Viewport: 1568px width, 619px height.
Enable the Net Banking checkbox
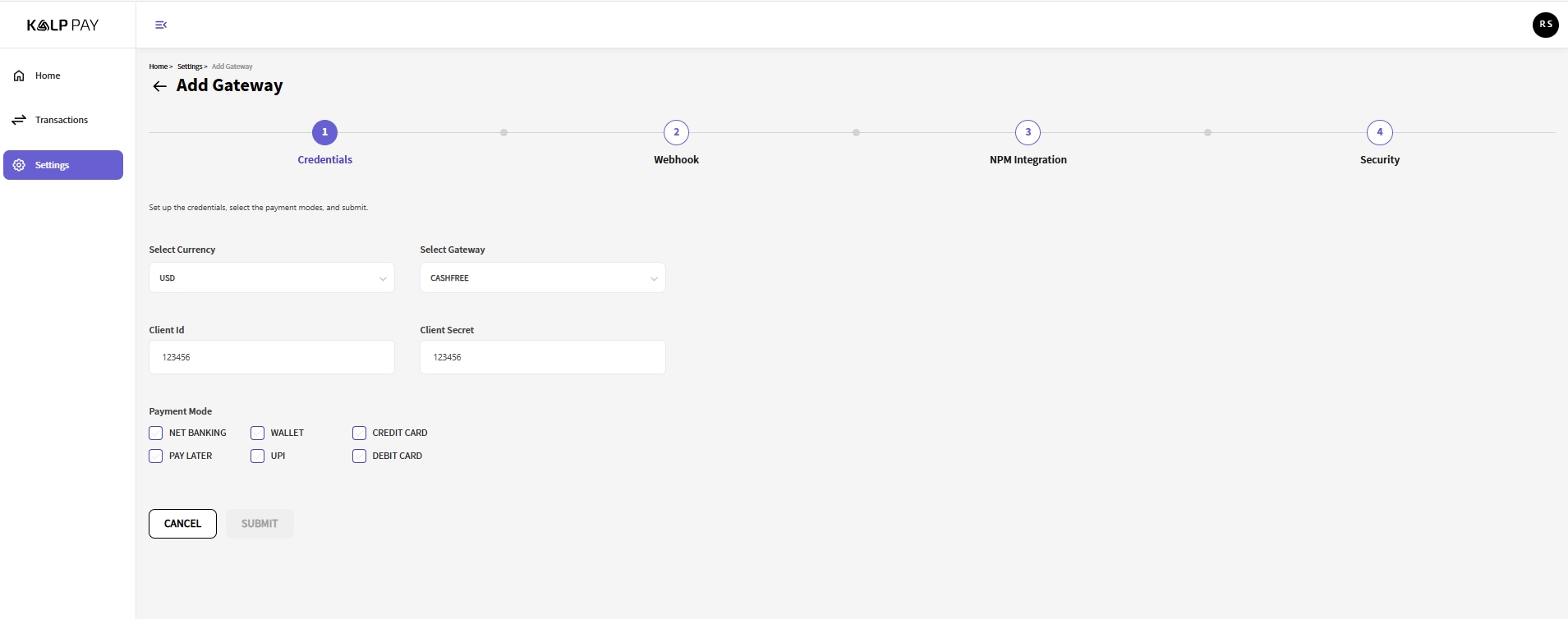(156, 433)
